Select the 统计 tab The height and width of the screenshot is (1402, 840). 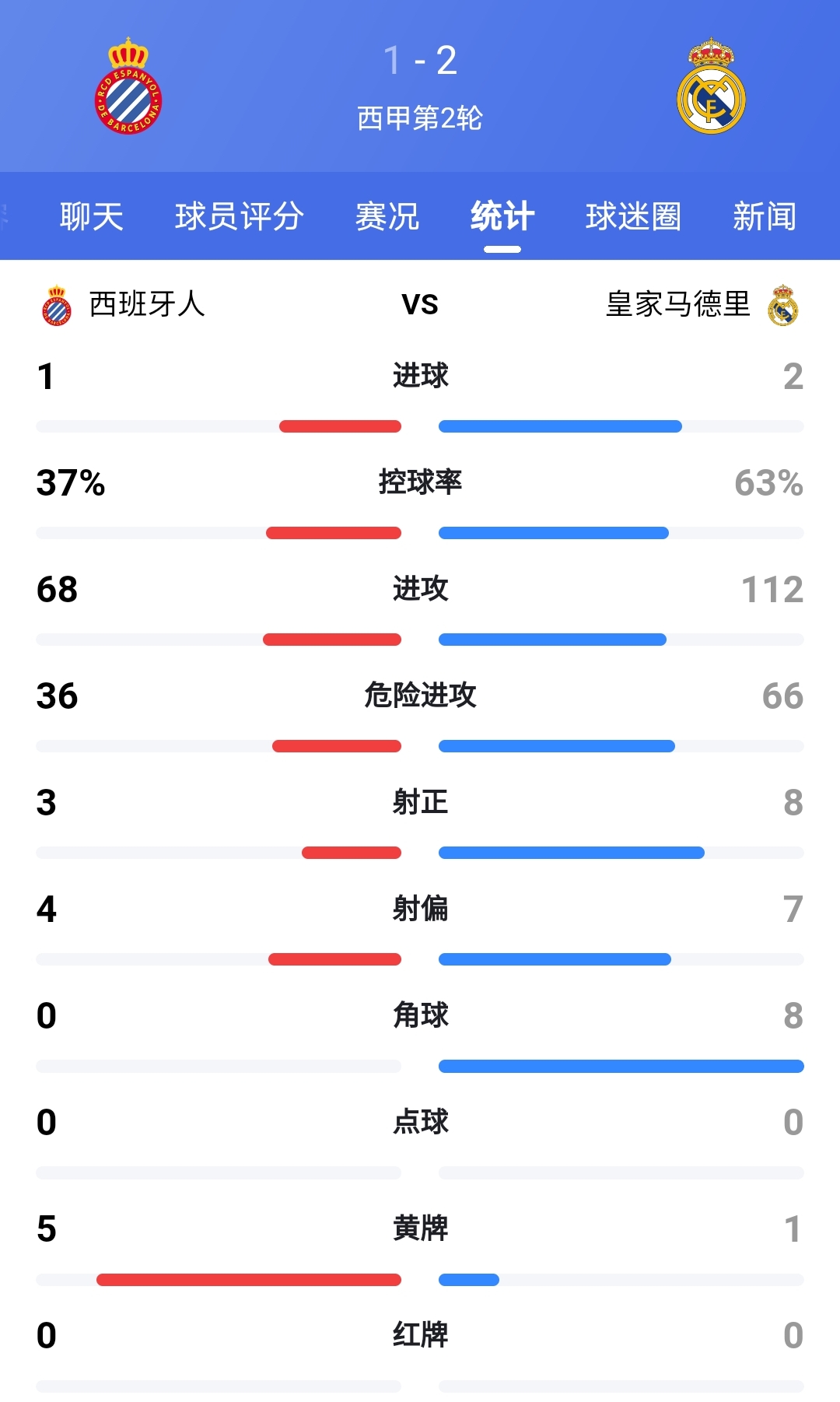click(x=502, y=216)
